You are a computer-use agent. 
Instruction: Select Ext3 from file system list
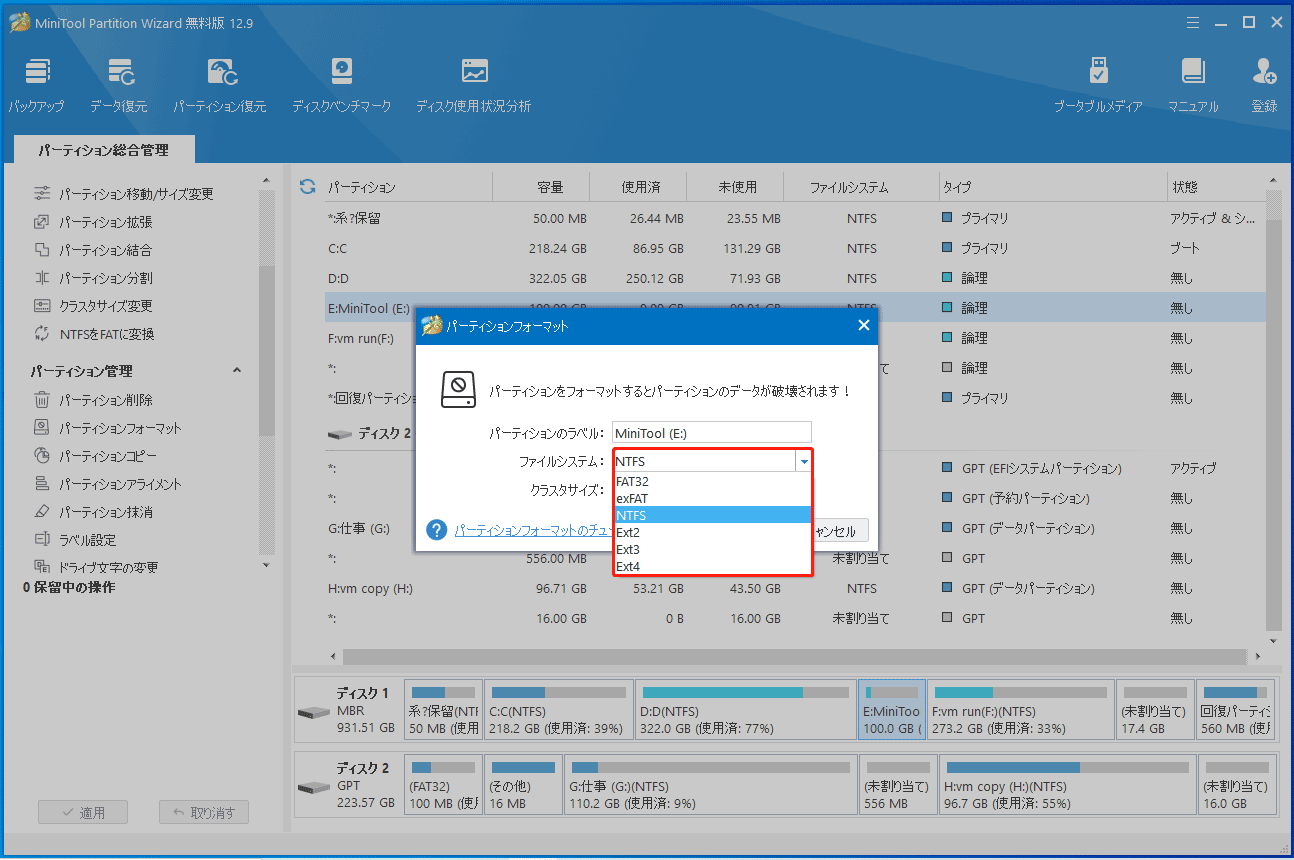(x=712, y=549)
